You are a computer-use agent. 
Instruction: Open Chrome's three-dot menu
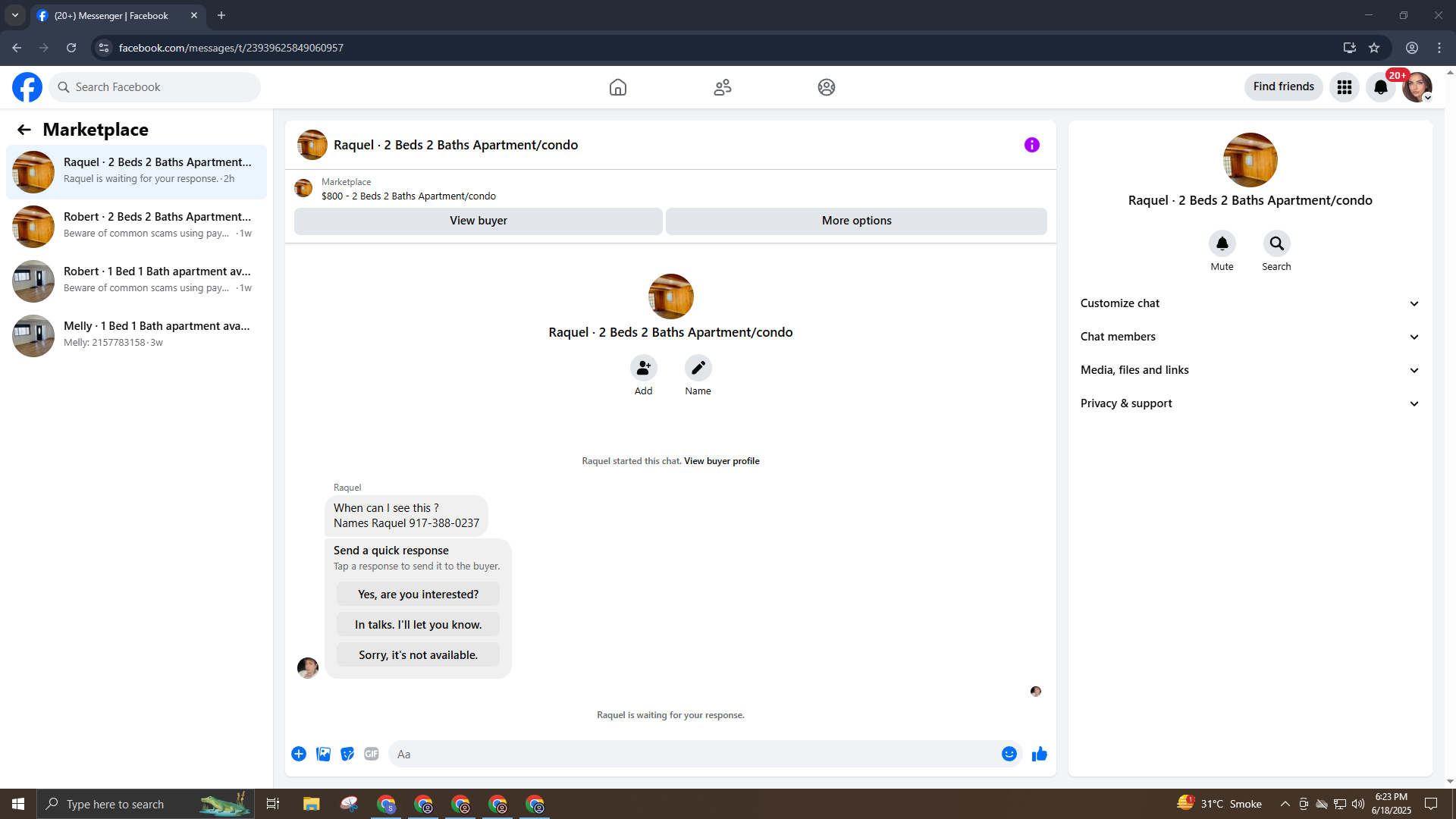click(1439, 48)
